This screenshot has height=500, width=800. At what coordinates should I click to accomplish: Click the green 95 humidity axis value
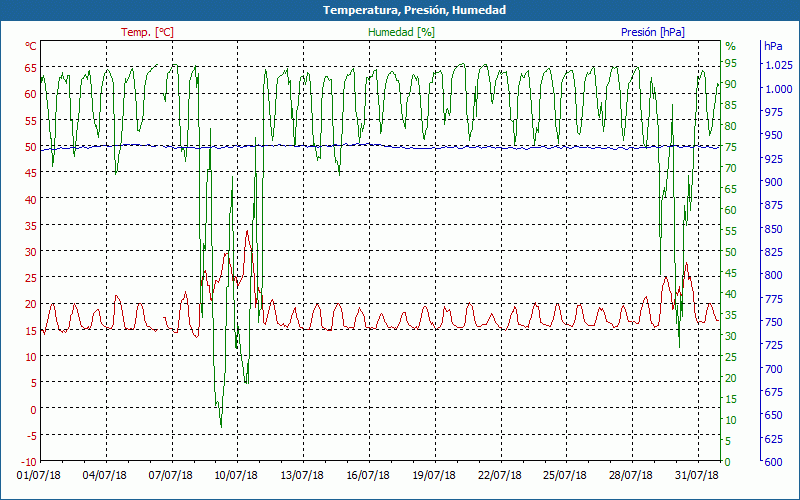731,63
